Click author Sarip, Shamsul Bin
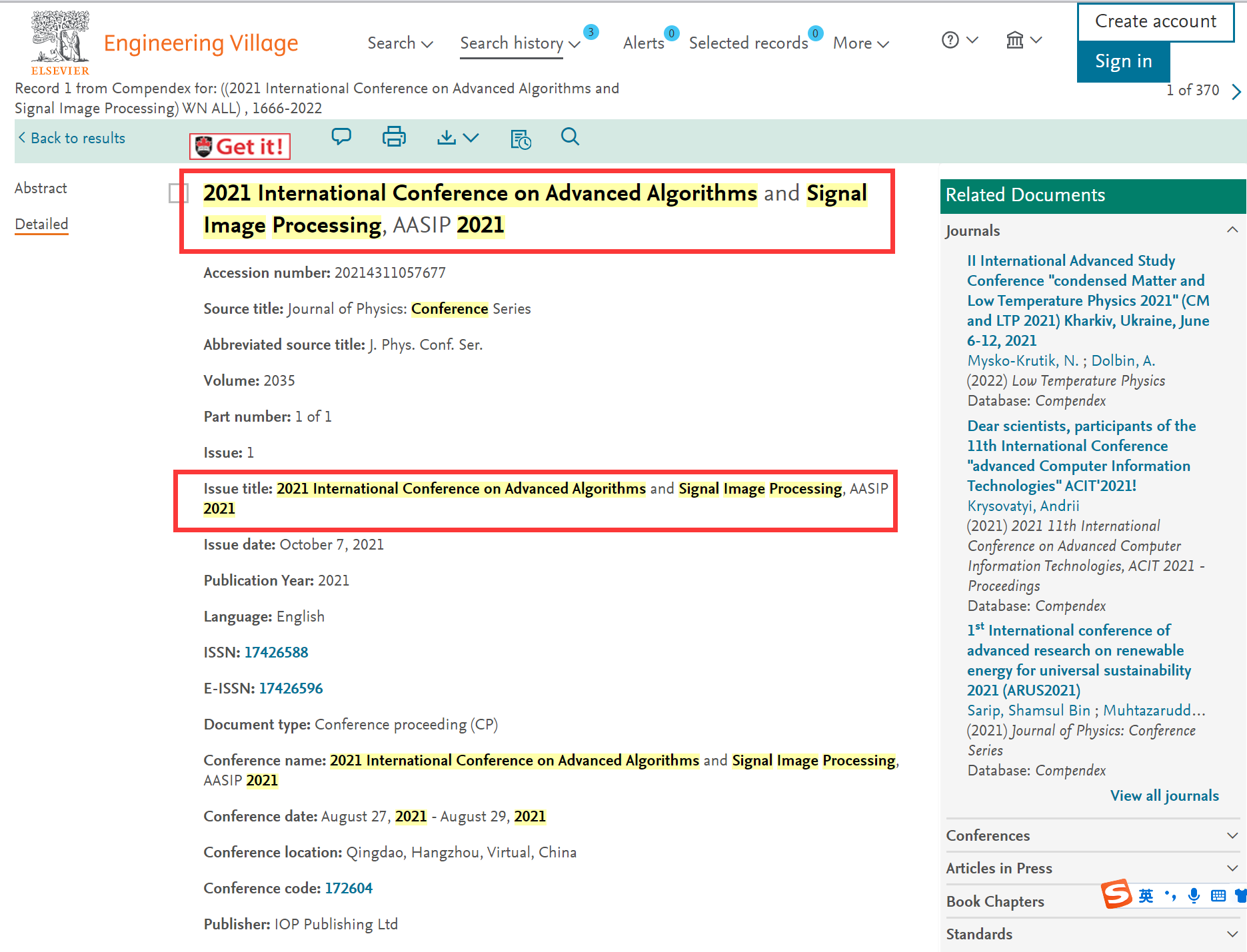The width and height of the screenshot is (1247, 952). coord(1028,710)
